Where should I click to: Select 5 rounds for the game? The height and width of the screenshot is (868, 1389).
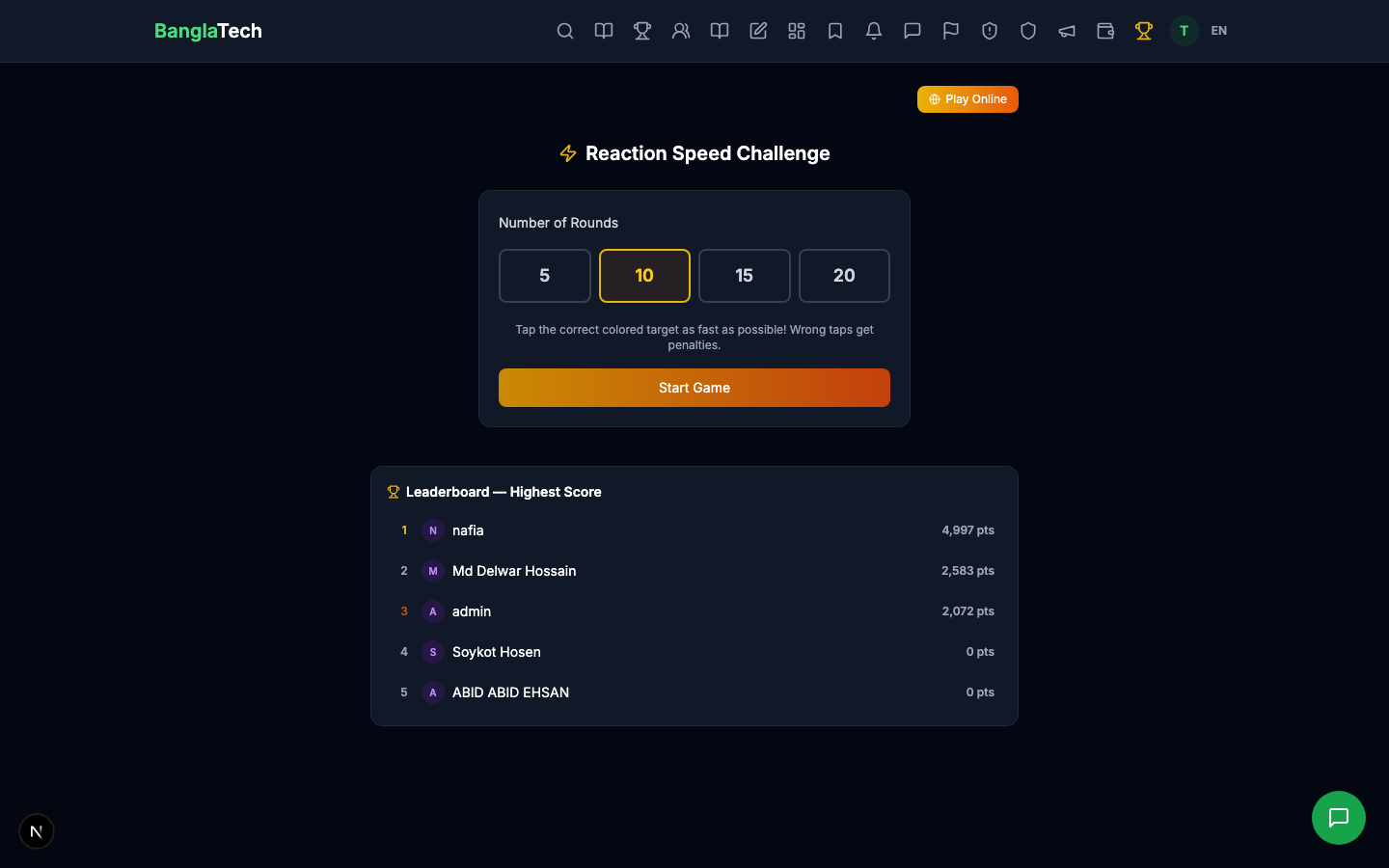tap(544, 276)
